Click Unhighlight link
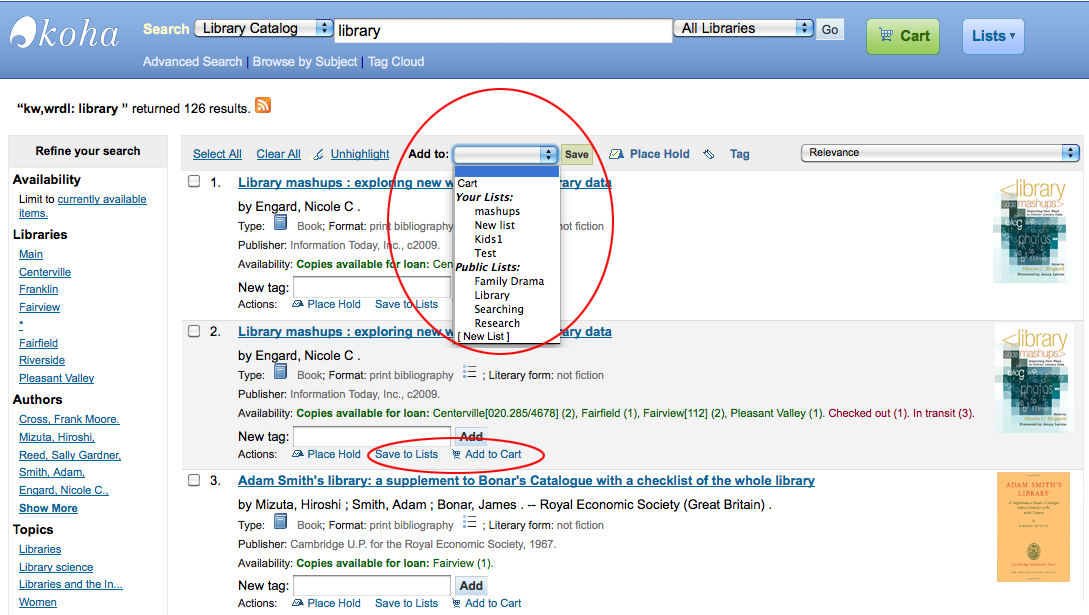 point(360,154)
